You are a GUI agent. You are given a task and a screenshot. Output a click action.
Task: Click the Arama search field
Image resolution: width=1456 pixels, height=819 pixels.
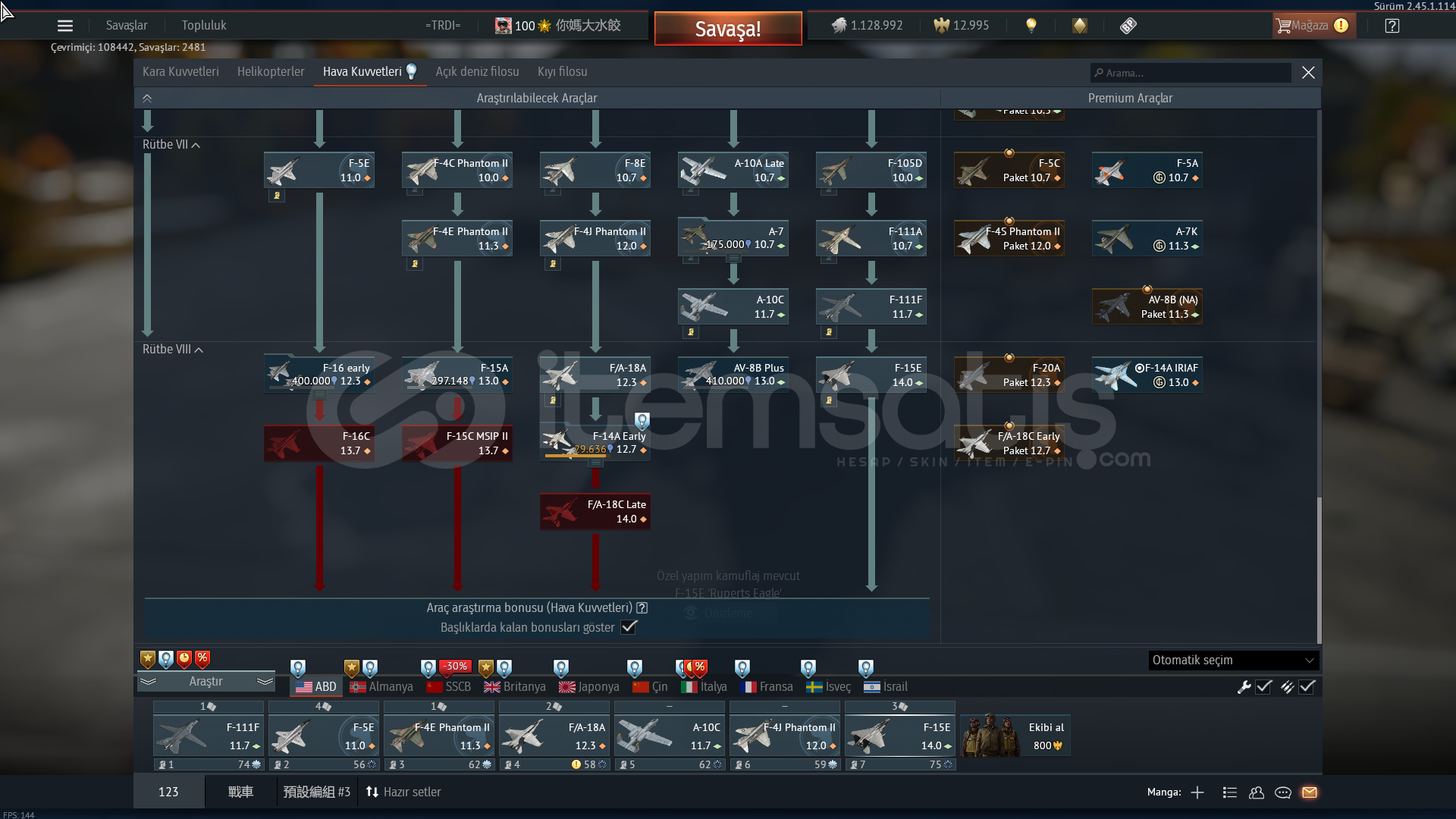pyautogui.click(x=1191, y=73)
